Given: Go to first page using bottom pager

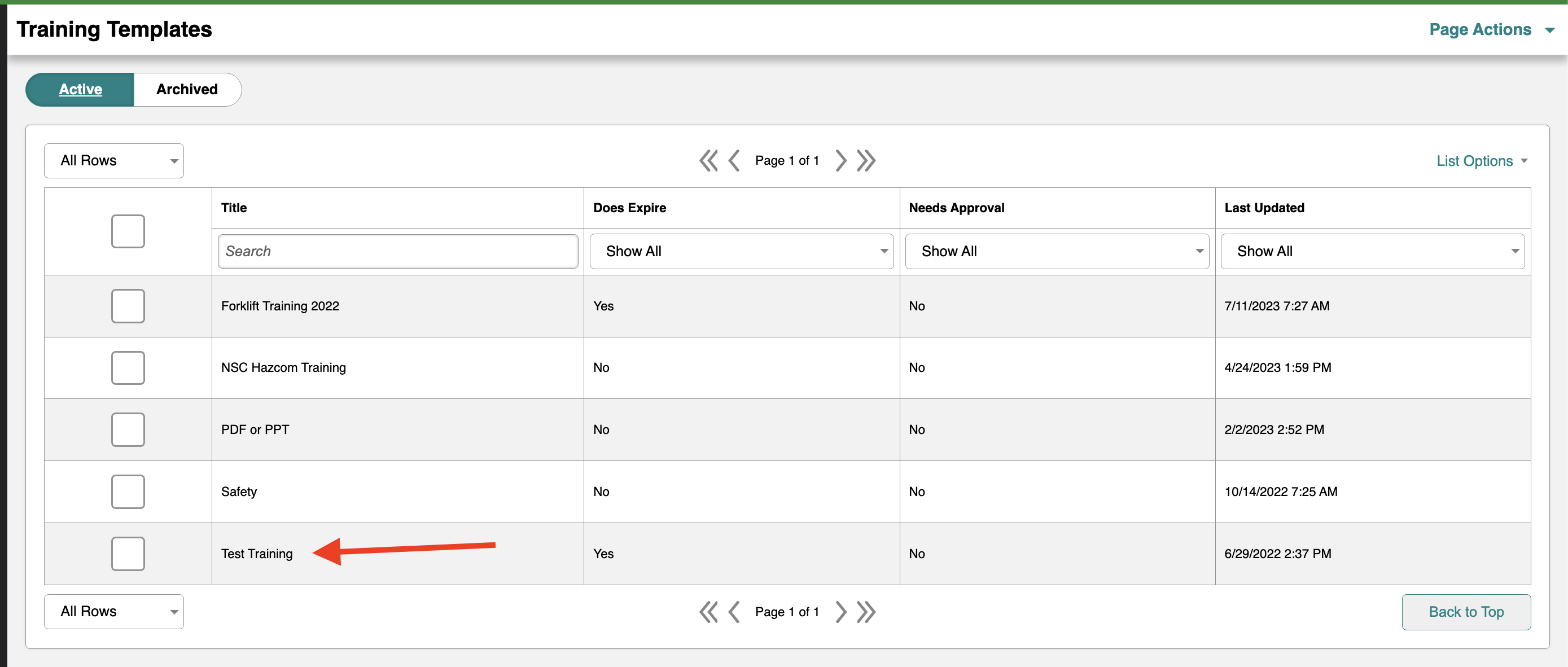Looking at the screenshot, I should [x=708, y=612].
